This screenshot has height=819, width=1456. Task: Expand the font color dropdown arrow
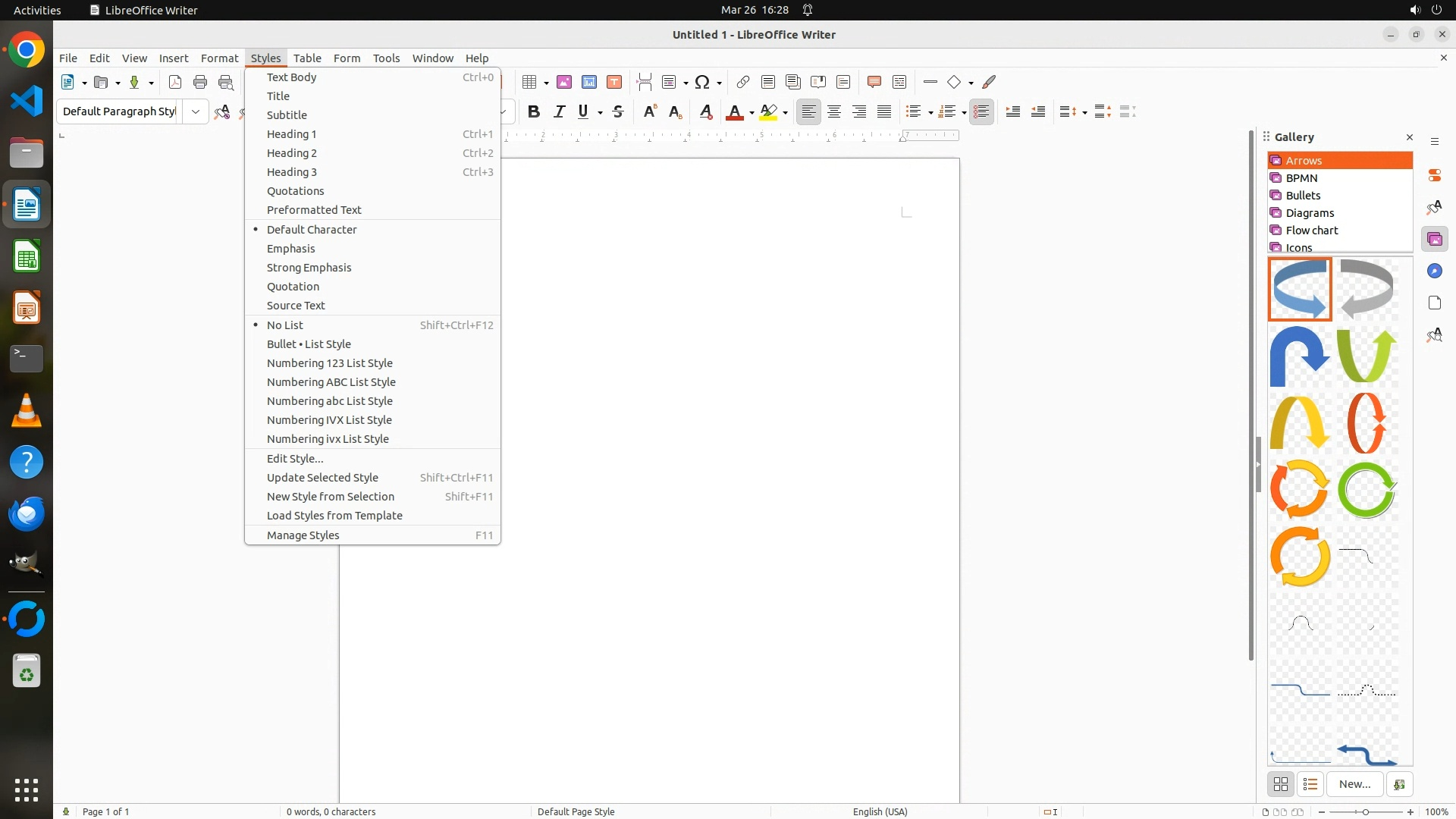[x=752, y=113]
